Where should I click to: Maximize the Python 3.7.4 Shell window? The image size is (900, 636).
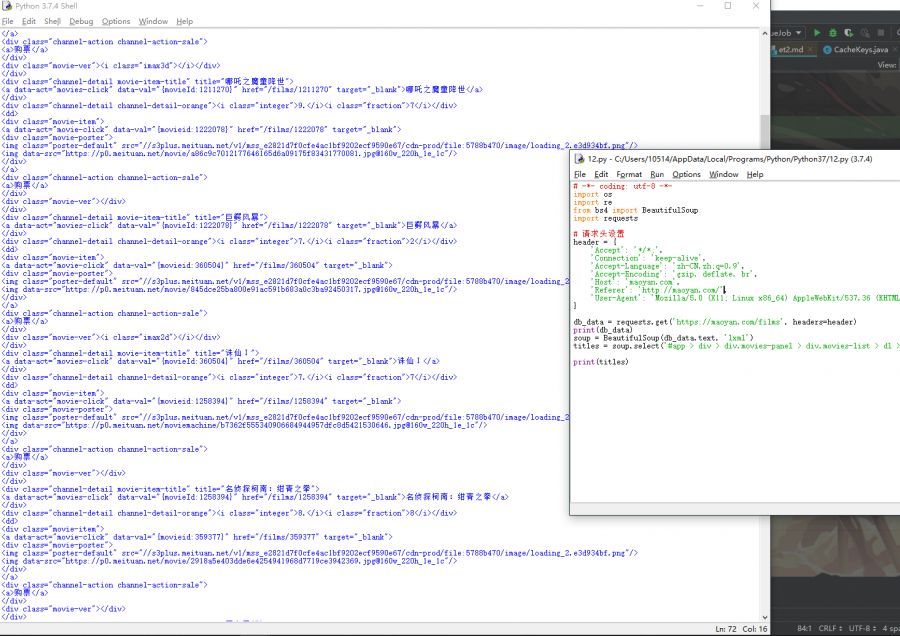point(728,6)
